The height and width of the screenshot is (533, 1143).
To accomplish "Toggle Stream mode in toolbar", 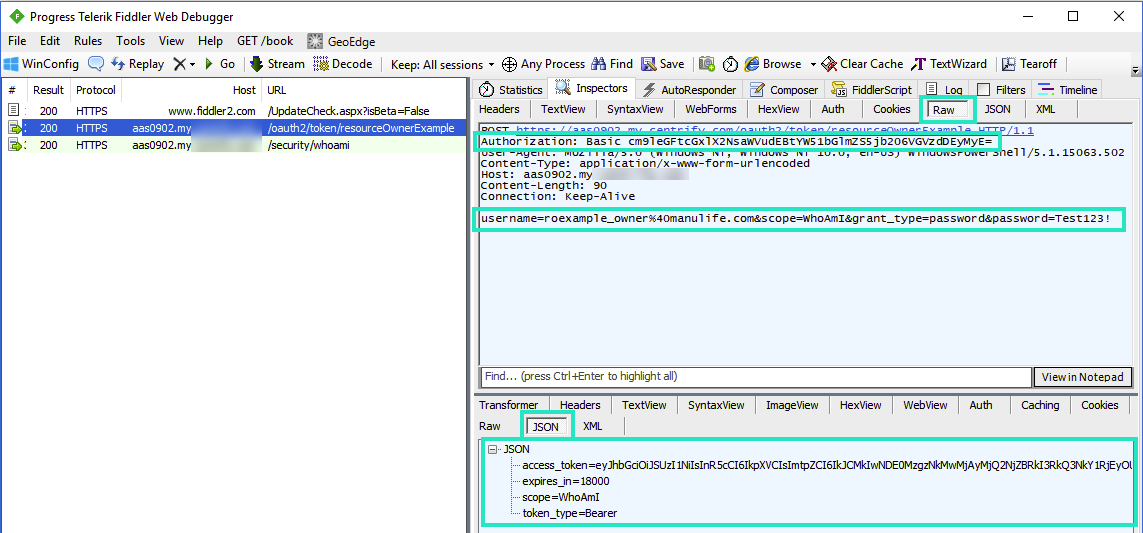I will (x=277, y=64).
